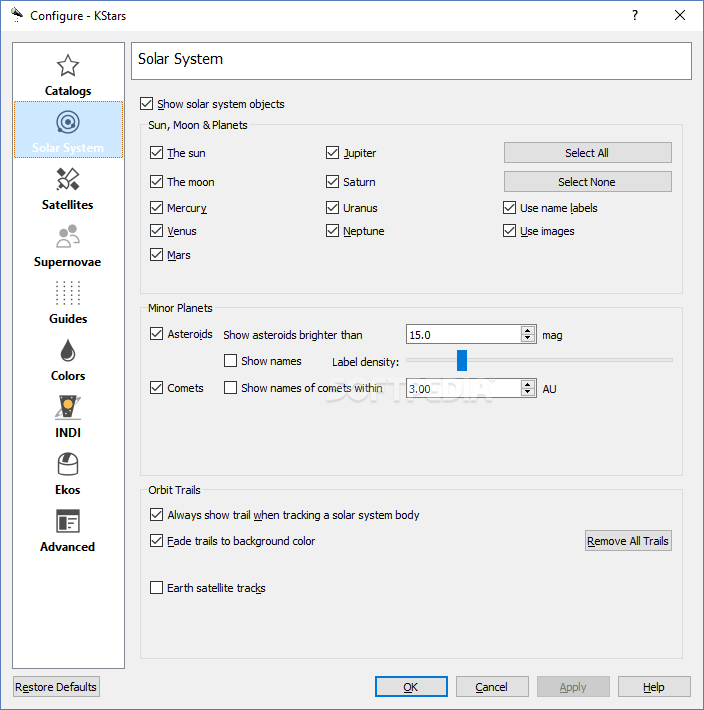Click Select All planets button
Viewport: 704px width, 710px height.
(588, 153)
